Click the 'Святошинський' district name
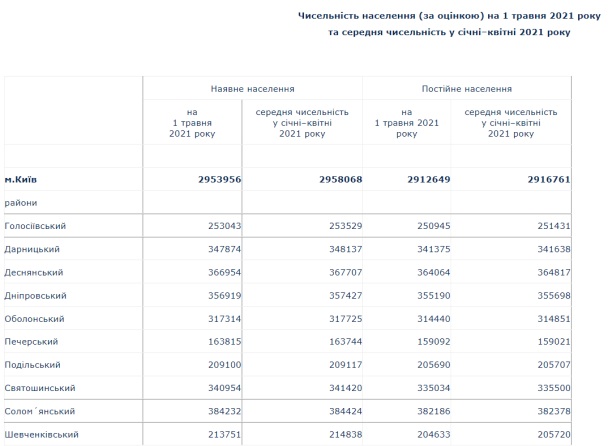The width and height of the screenshot is (608, 446). coord(40,388)
